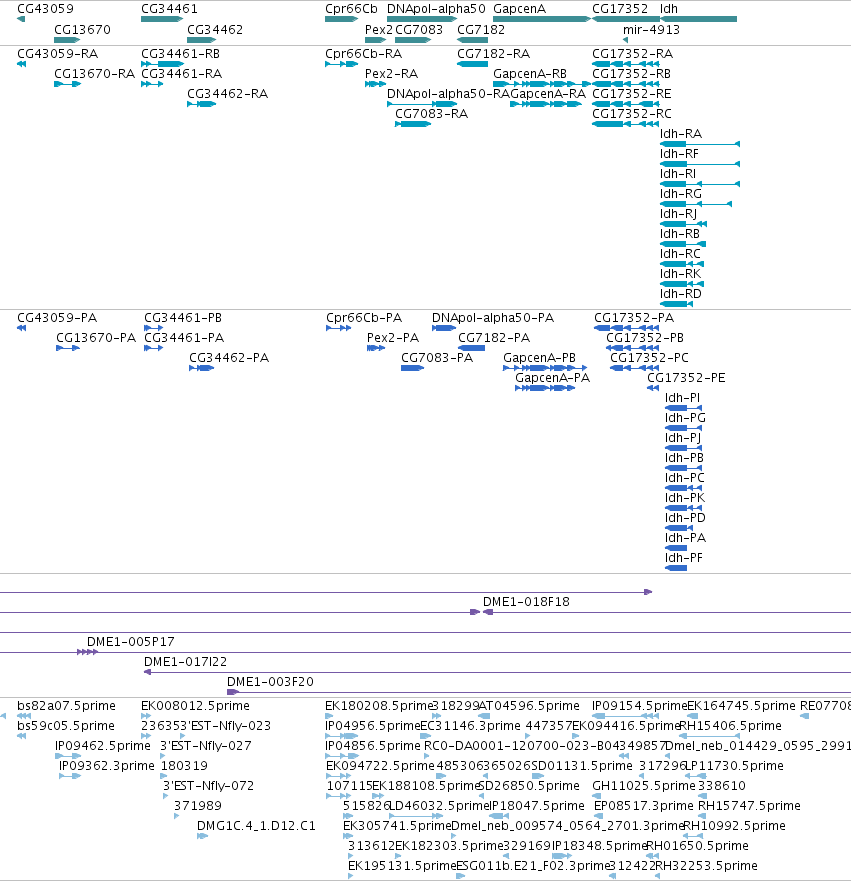
Task: Click protein GapcenA-PB
Action: coord(539,358)
